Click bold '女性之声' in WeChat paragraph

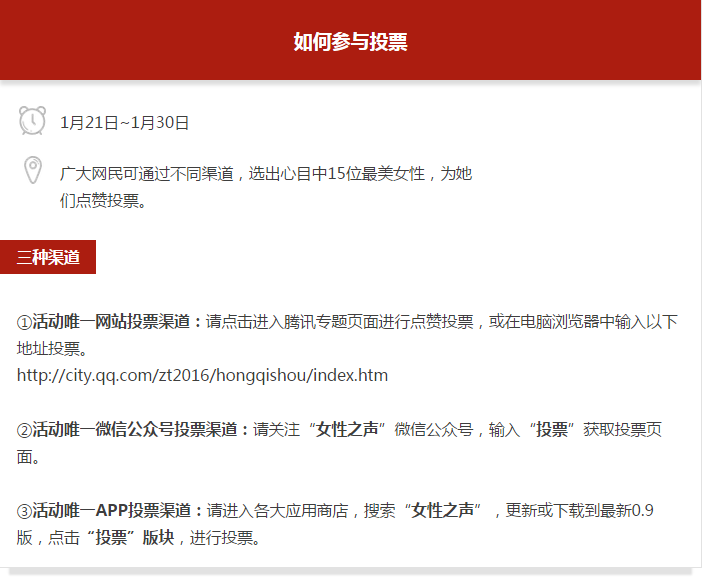tap(347, 429)
